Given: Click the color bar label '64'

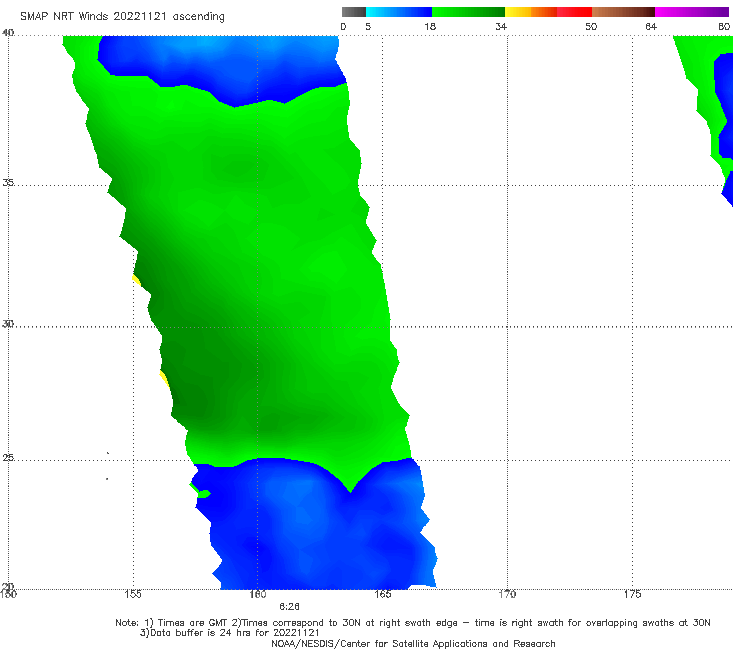Looking at the screenshot, I should pos(651,27).
